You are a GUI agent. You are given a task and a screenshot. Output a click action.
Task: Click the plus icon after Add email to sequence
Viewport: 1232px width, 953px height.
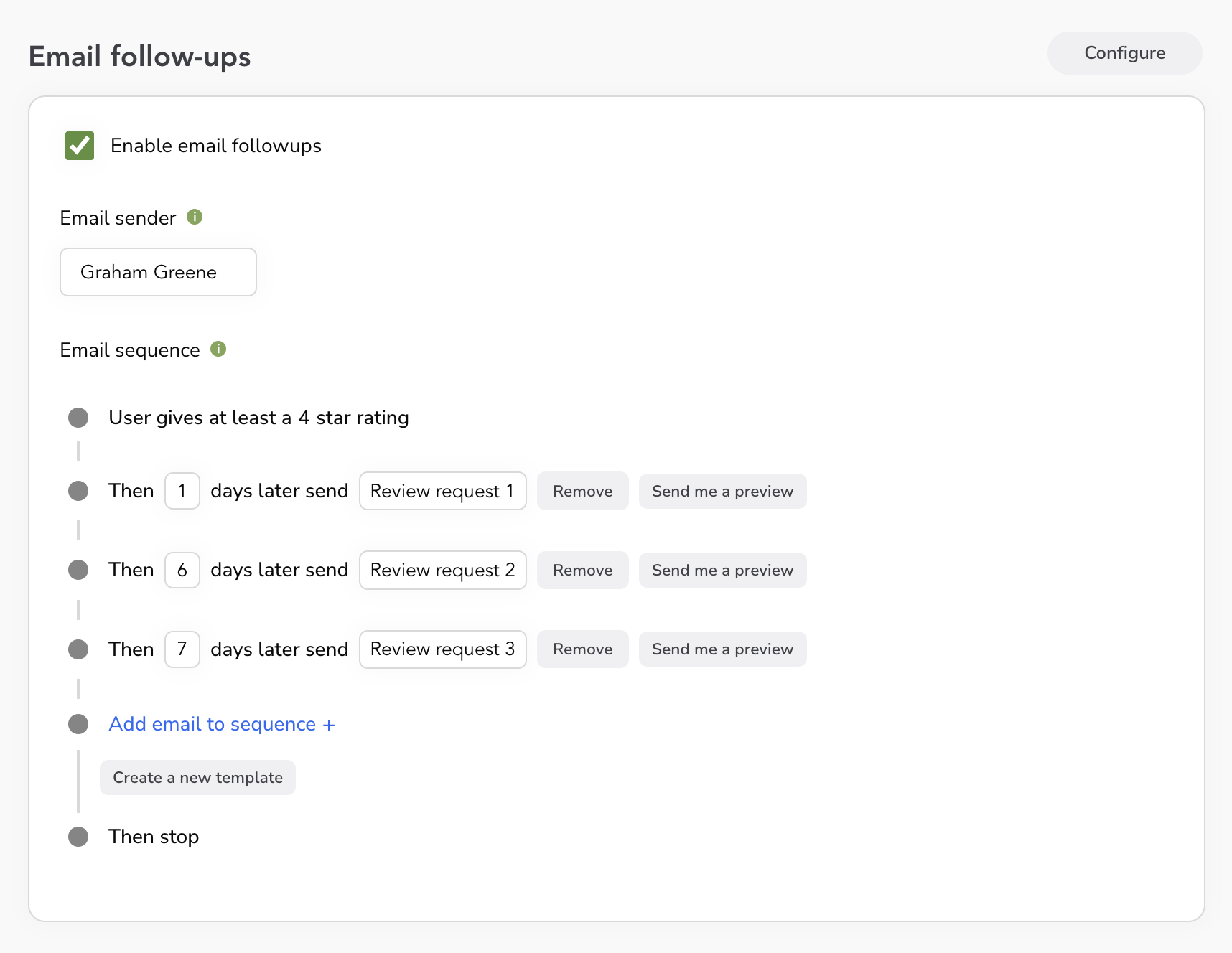click(x=330, y=724)
